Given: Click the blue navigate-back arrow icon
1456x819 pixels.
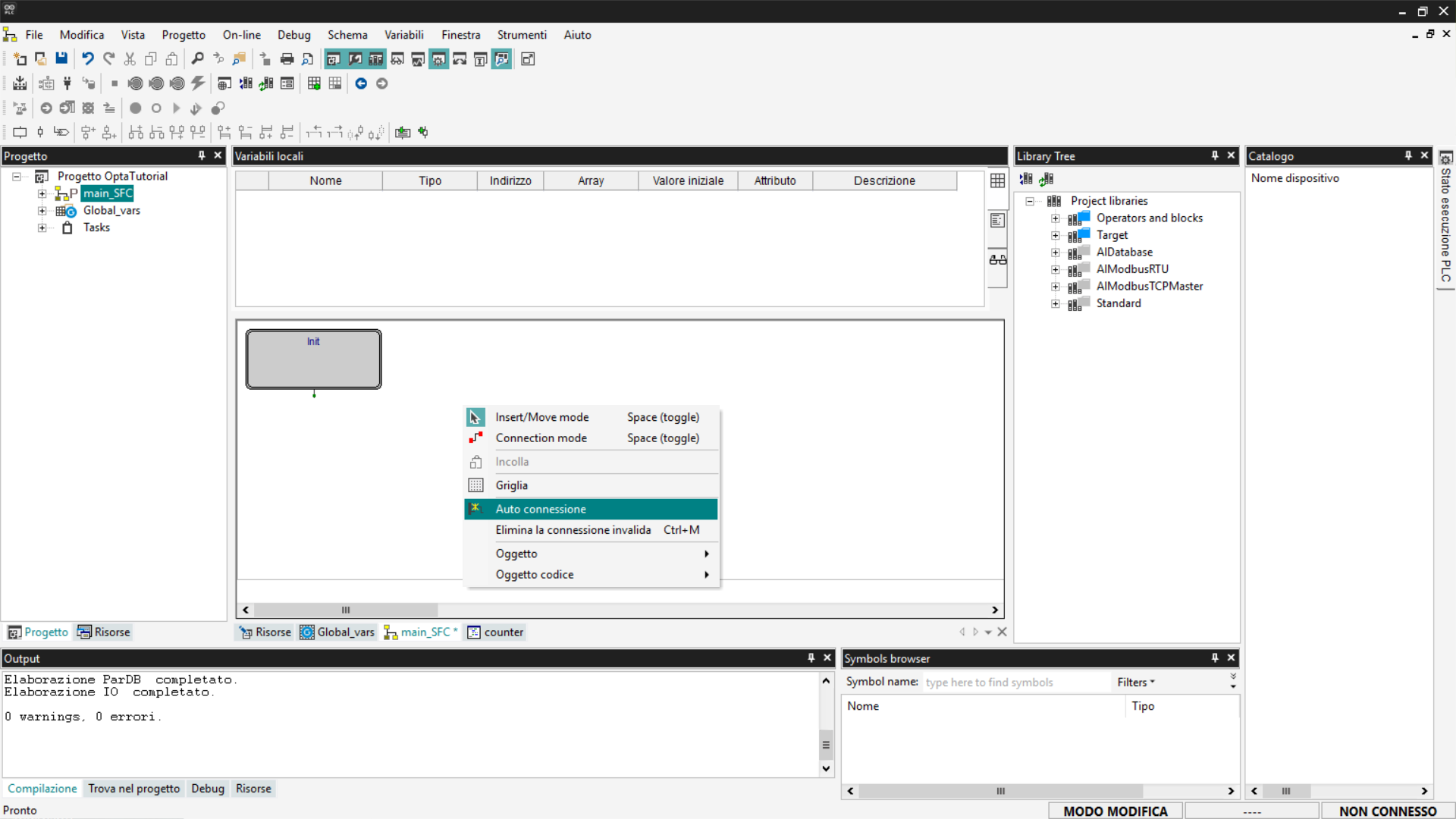Looking at the screenshot, I should (361, 83).
